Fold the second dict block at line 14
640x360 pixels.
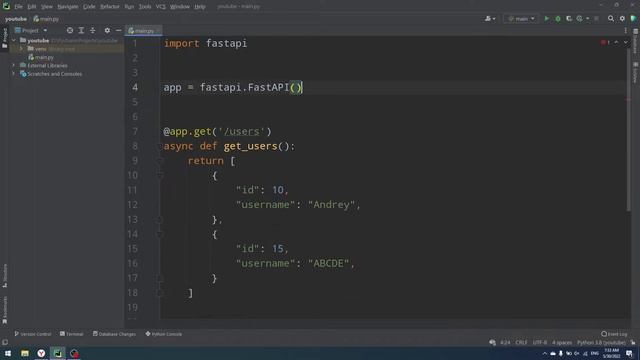click(x=160, y=234)
